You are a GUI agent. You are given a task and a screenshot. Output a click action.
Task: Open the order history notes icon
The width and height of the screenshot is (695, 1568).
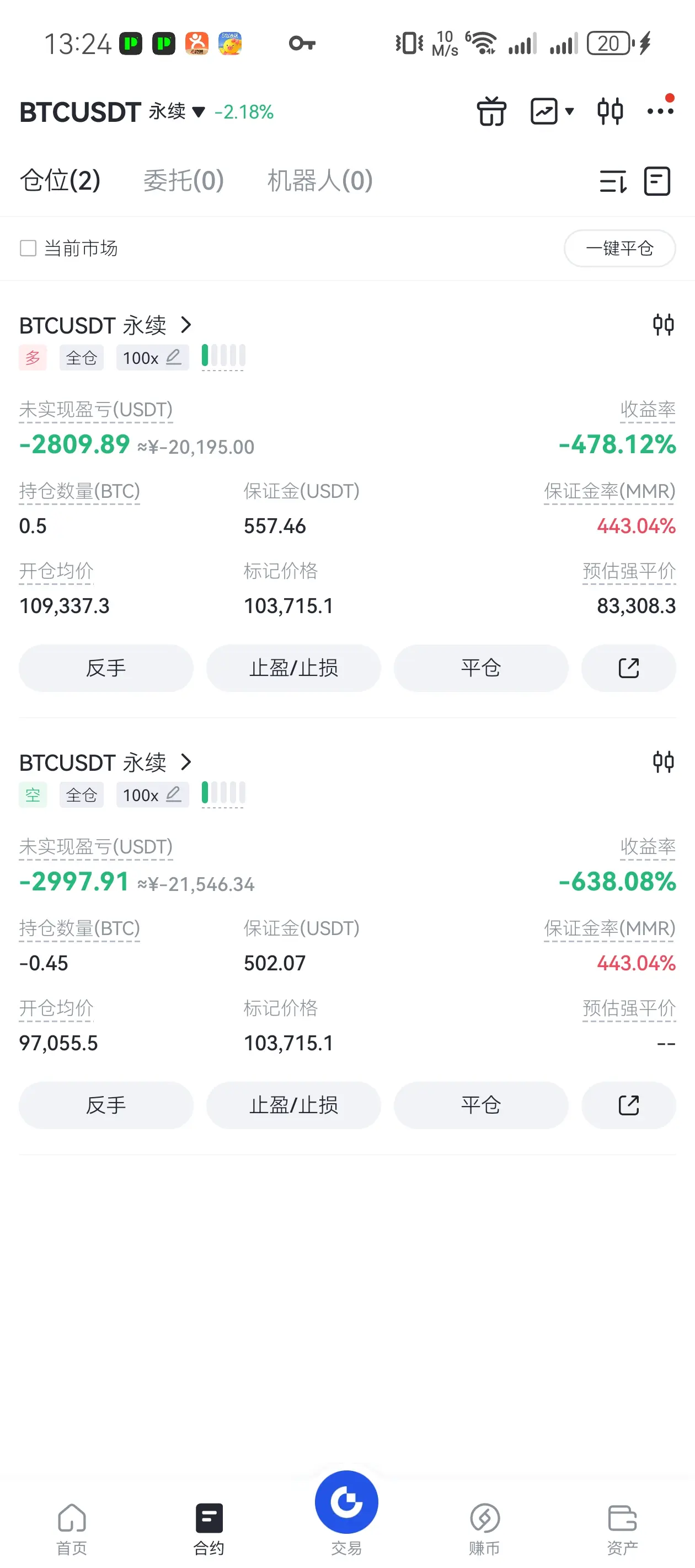(x=657, y=181)
